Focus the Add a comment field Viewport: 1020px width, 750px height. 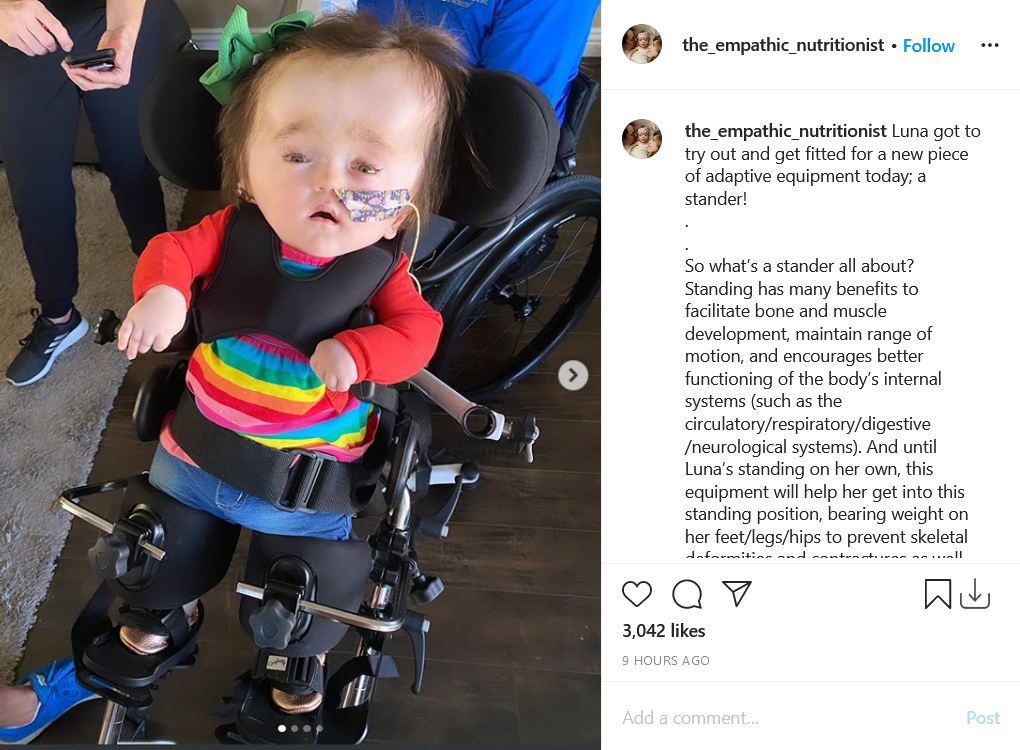pyautogui.click(x=787, y=717)
